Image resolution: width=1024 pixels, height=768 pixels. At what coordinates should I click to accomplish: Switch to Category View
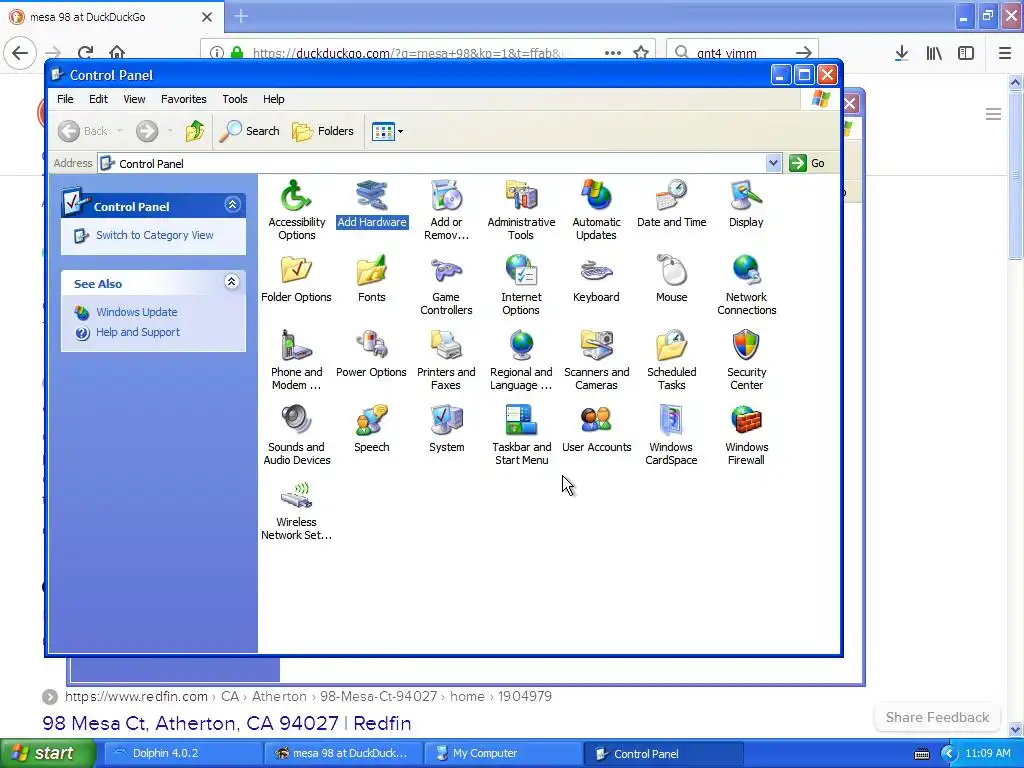(154, 235)
